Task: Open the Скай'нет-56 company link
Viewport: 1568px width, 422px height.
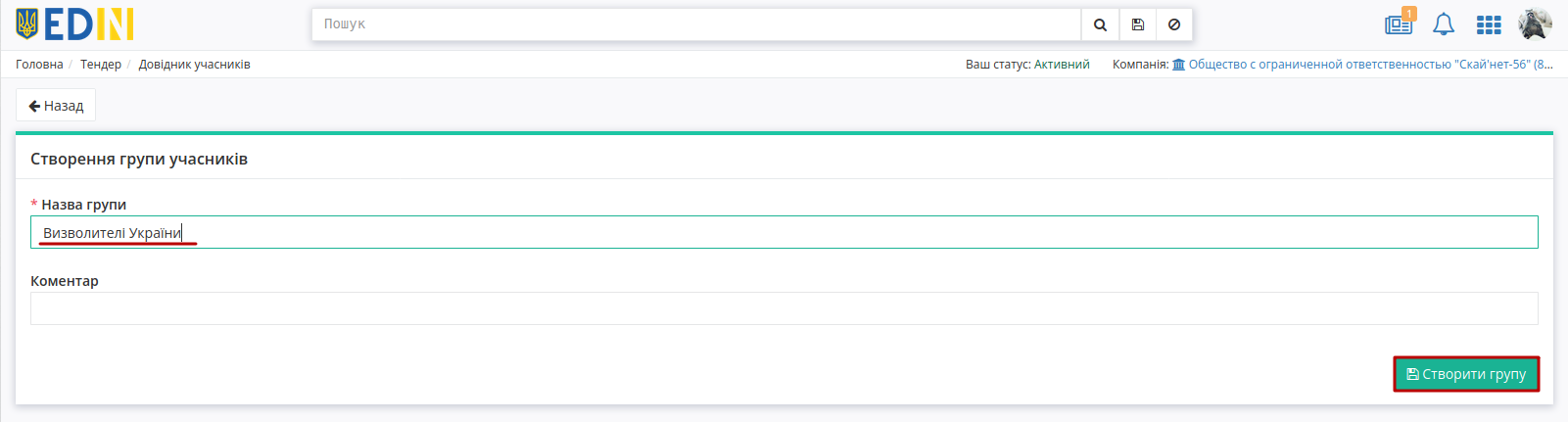Action: pos(1370,65)
